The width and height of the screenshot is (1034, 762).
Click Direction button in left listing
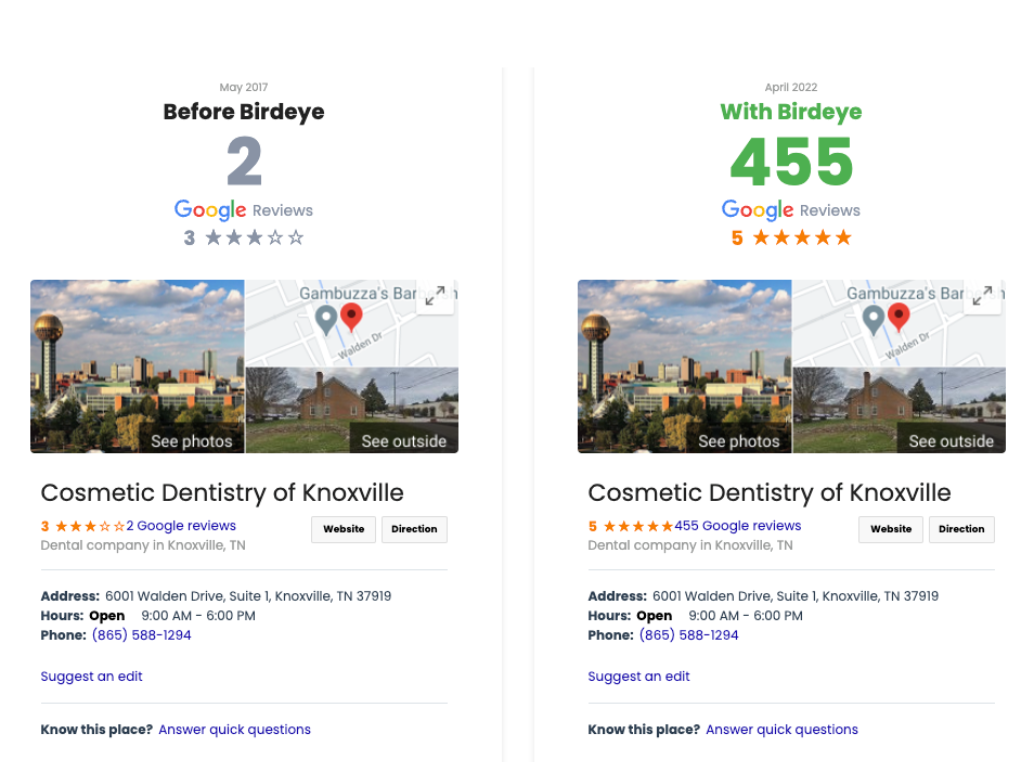(x=414, y=529)
